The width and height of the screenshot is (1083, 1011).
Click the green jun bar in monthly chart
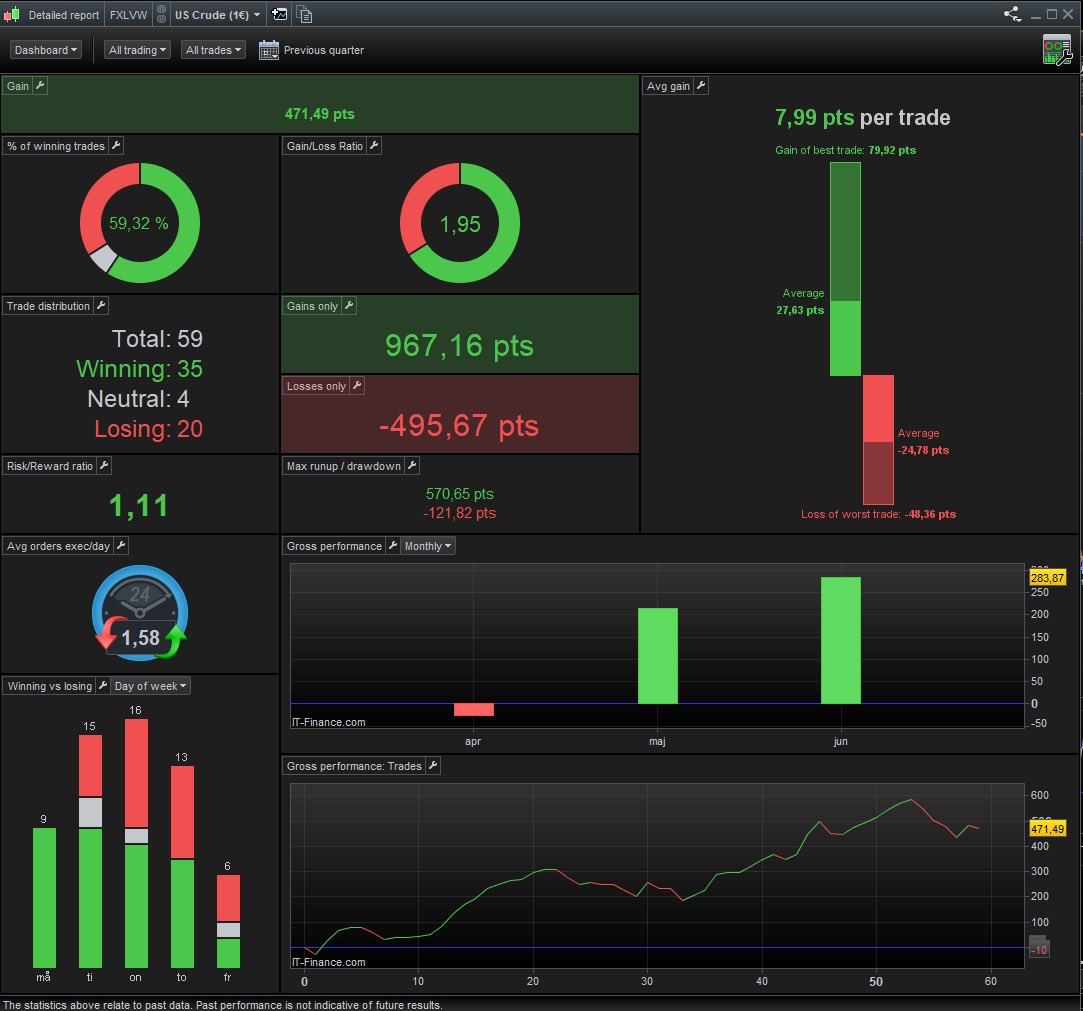(x=841, y=640)
